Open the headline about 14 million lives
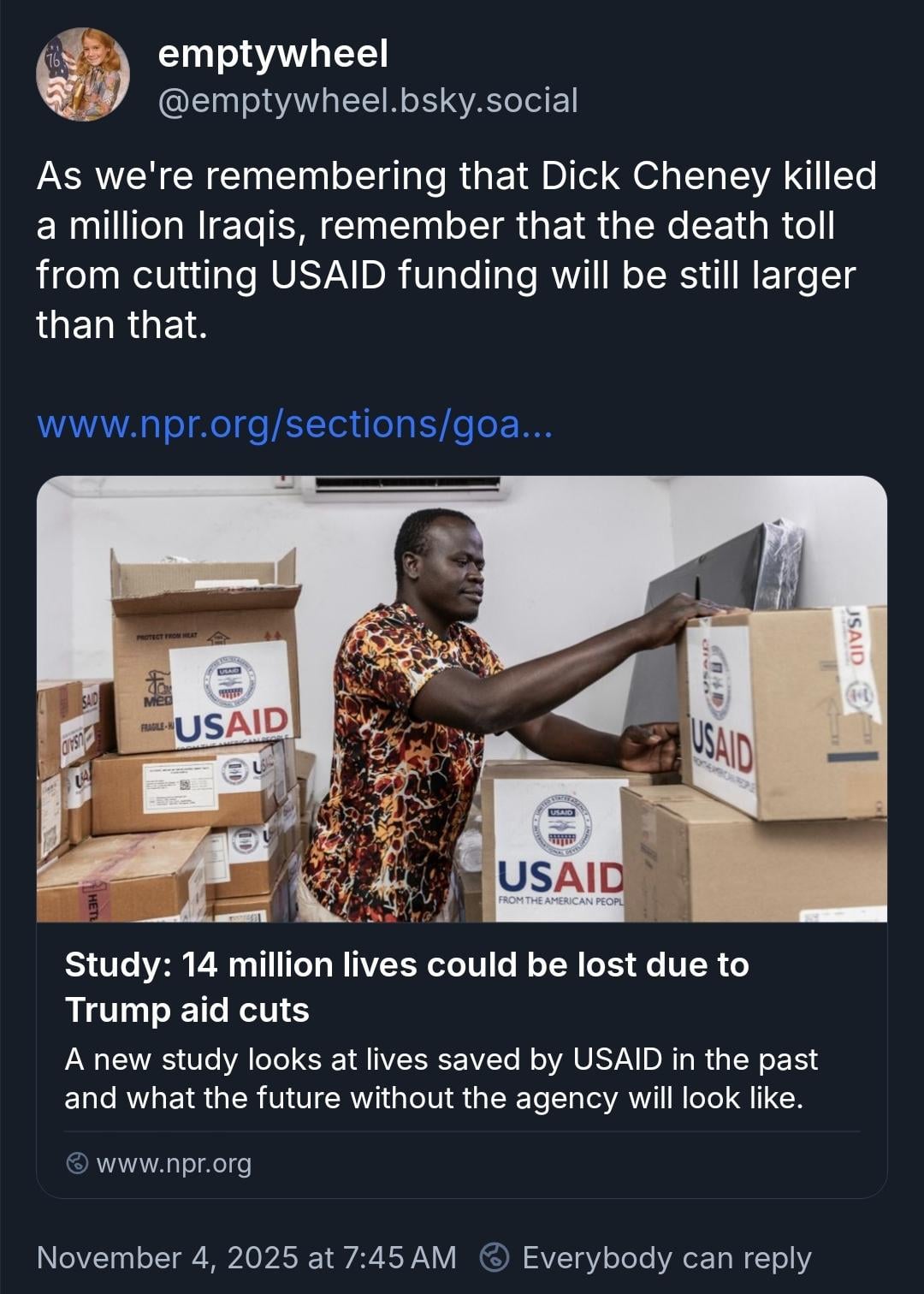Screen dimensions: 924x1294 pyautogui.click(x=406, y=987)
